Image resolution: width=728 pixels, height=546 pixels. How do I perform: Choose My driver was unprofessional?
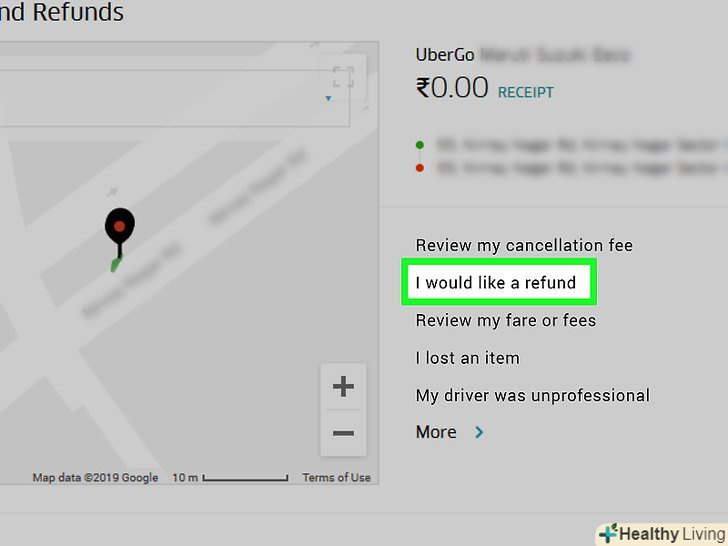click(x=533, y=396)
